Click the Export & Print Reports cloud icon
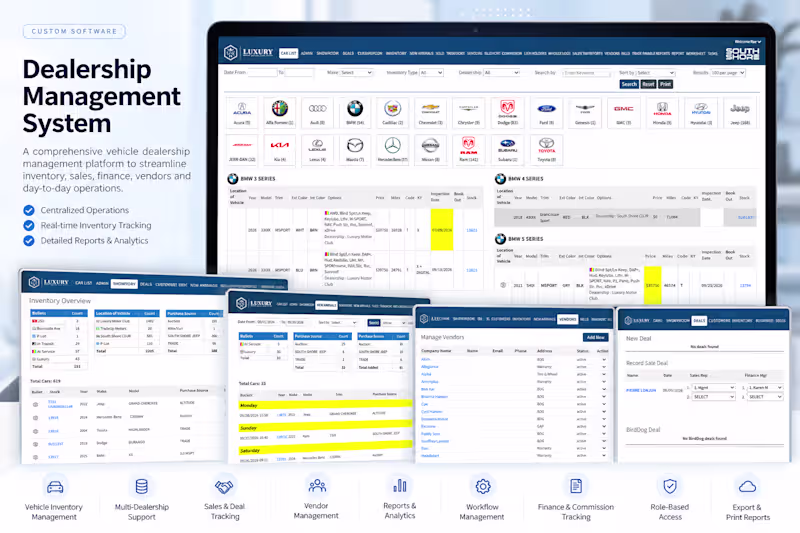This screenshot has width=800, height=533. (747, 487)
